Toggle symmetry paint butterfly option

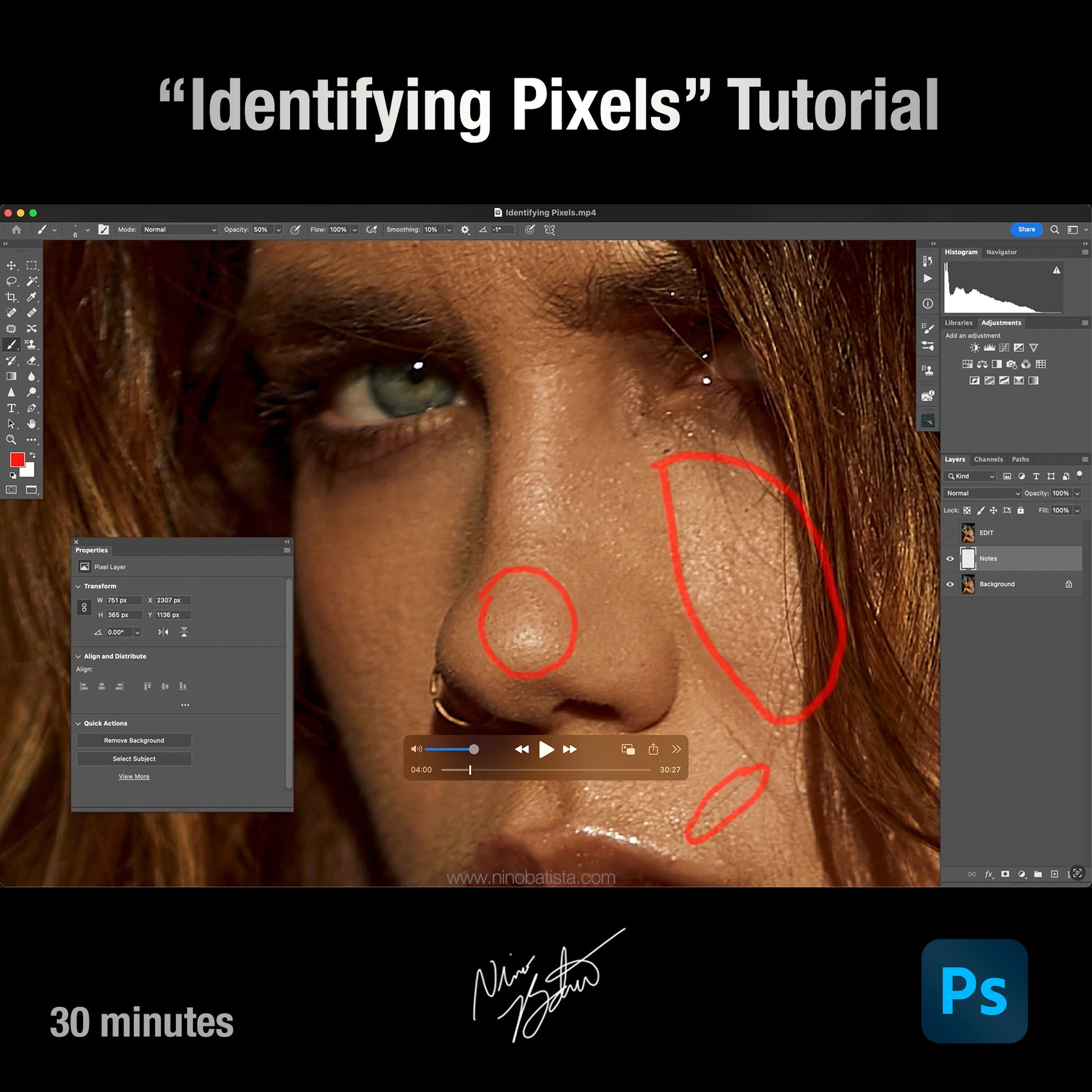549,230
